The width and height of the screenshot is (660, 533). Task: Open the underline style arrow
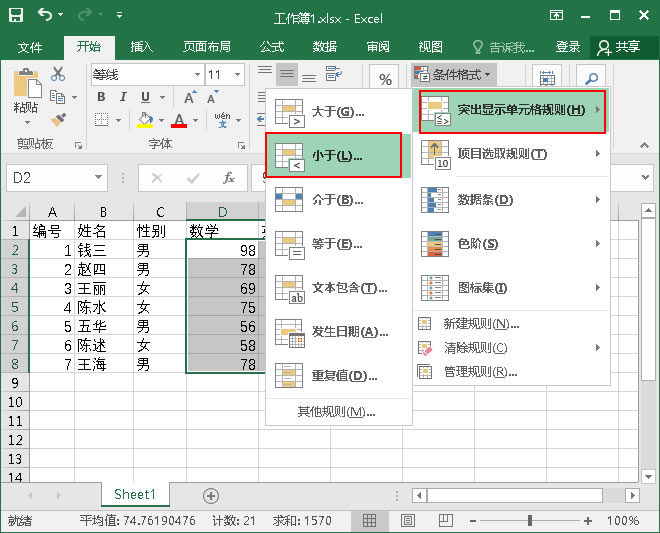coord(162,98)
